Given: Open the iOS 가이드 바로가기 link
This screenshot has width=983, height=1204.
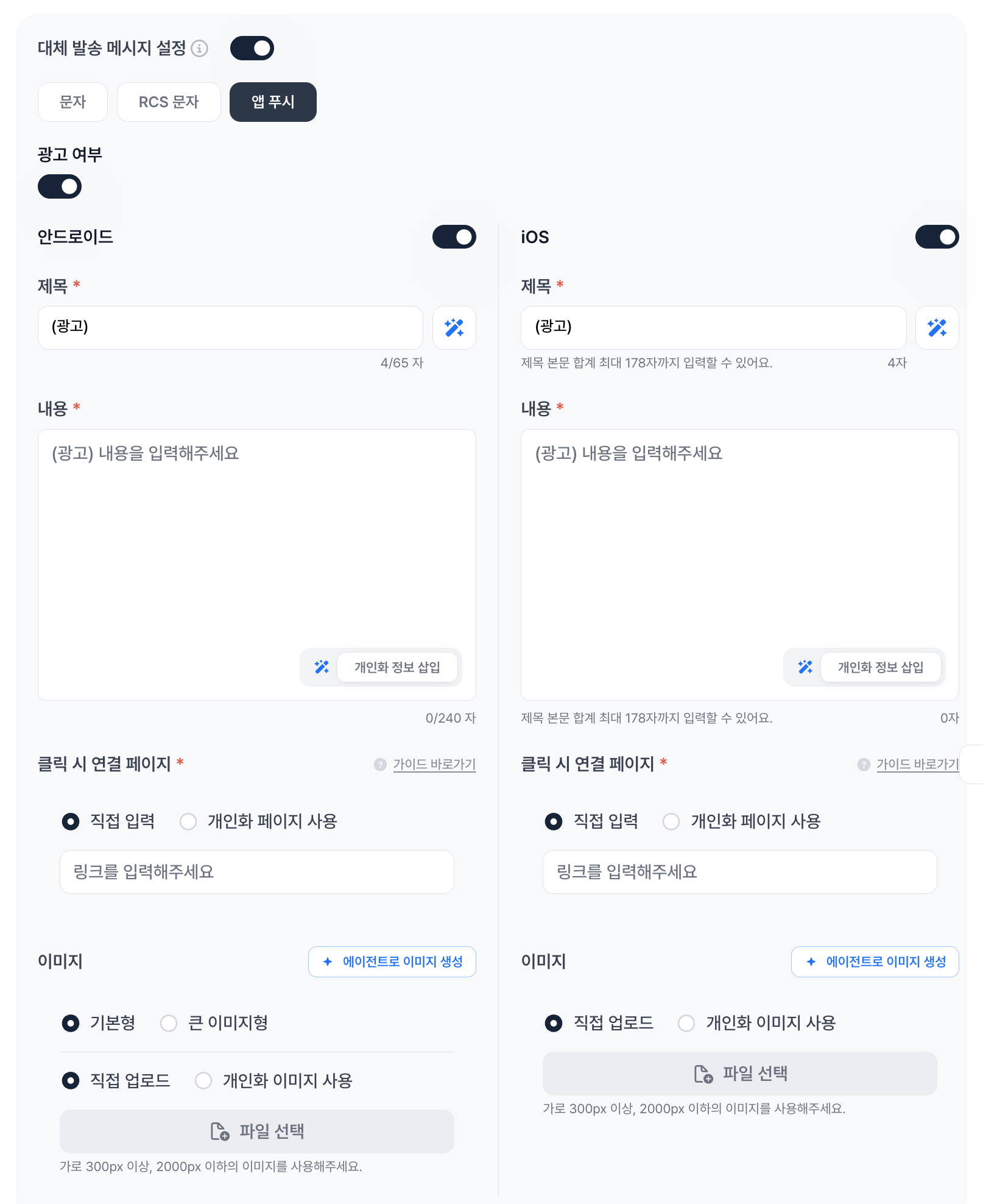Looking at the screenshot, I should [917, 764].
